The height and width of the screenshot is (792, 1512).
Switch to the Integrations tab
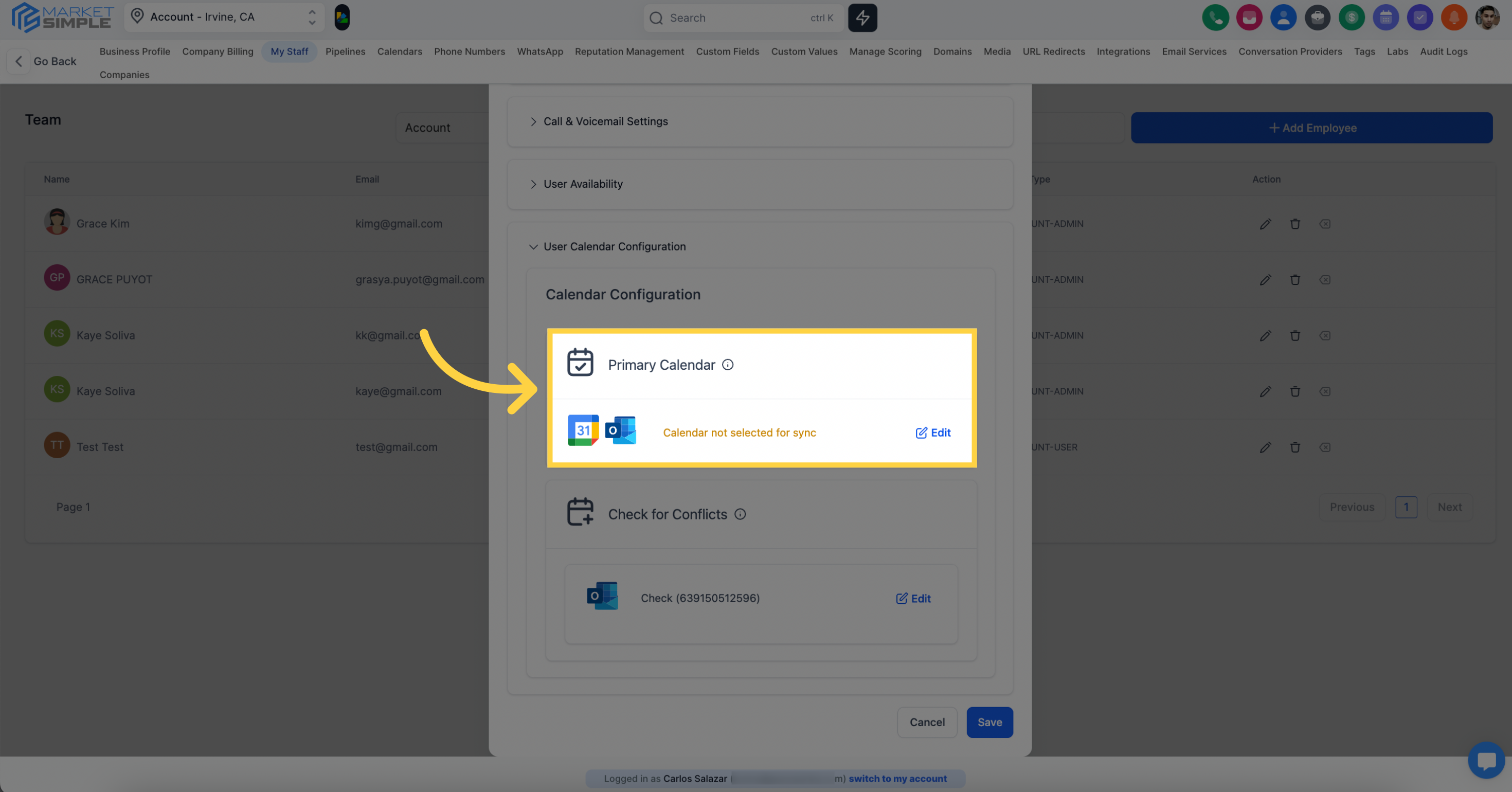[x=1123, y=51]
